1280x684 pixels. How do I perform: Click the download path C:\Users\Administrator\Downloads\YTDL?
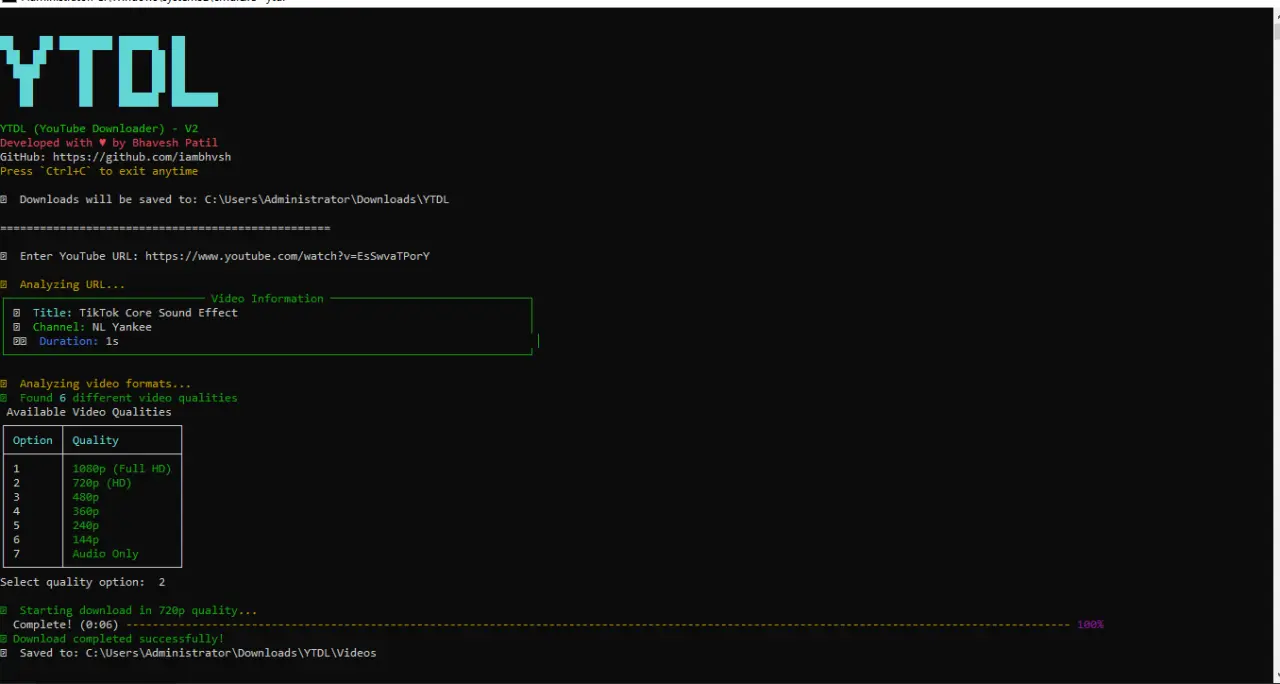tap(327, 199)
